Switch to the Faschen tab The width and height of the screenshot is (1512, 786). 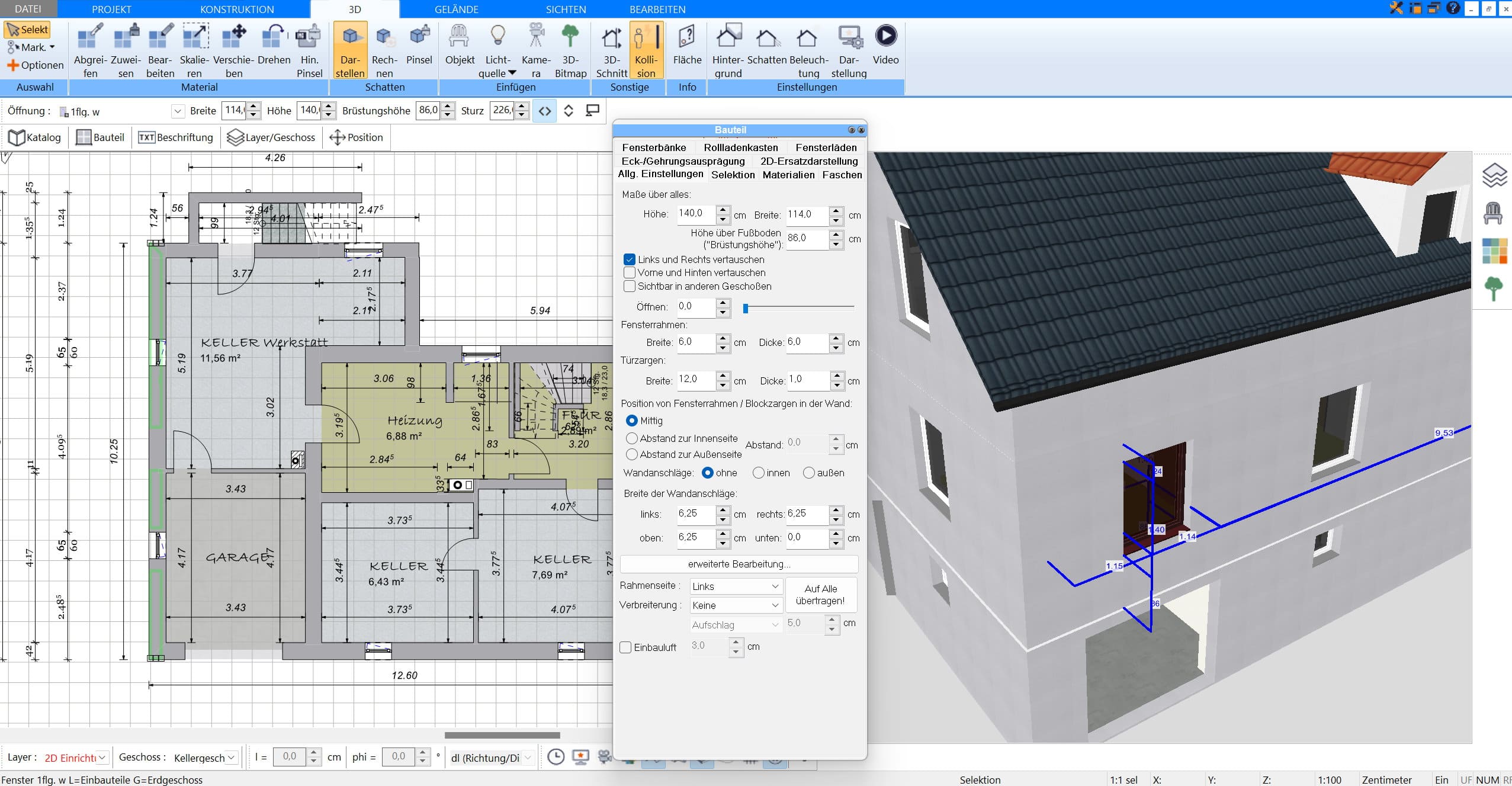tap(842, 175)
